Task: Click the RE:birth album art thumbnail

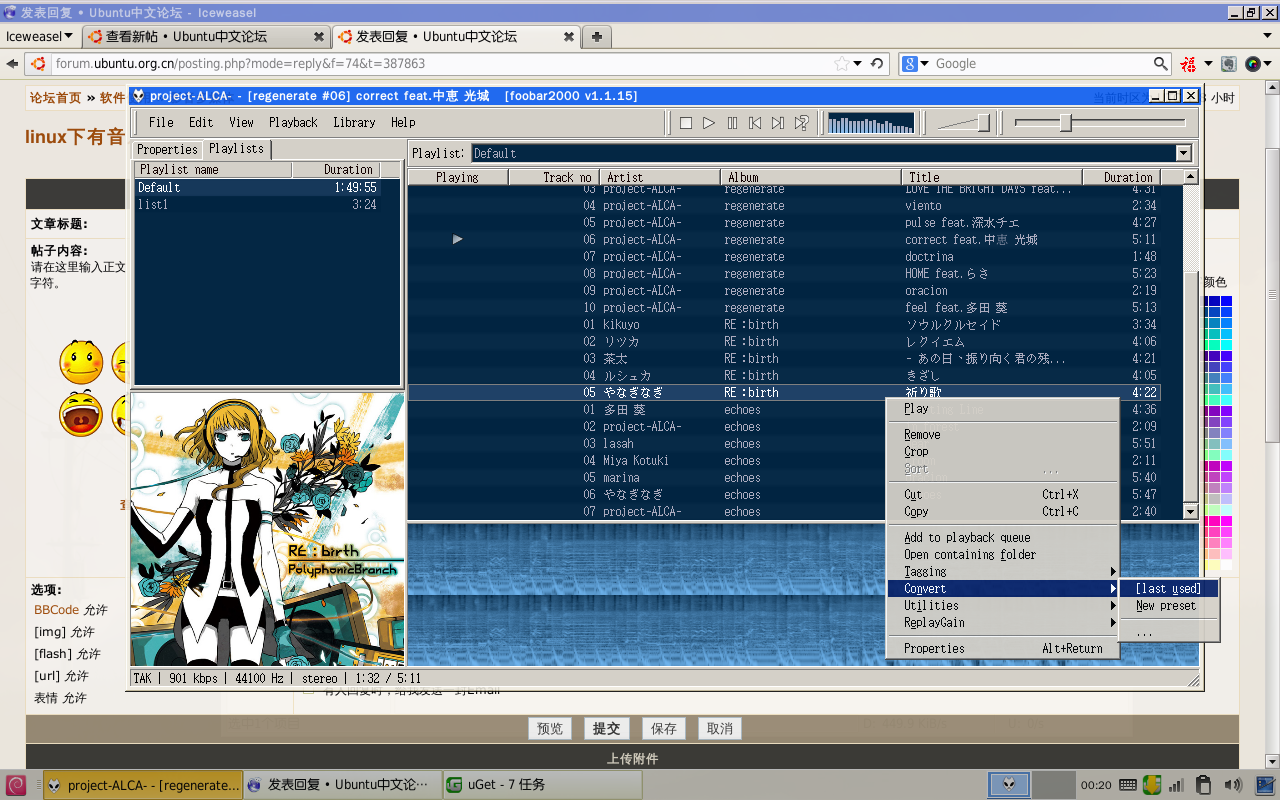Action: 268,529
